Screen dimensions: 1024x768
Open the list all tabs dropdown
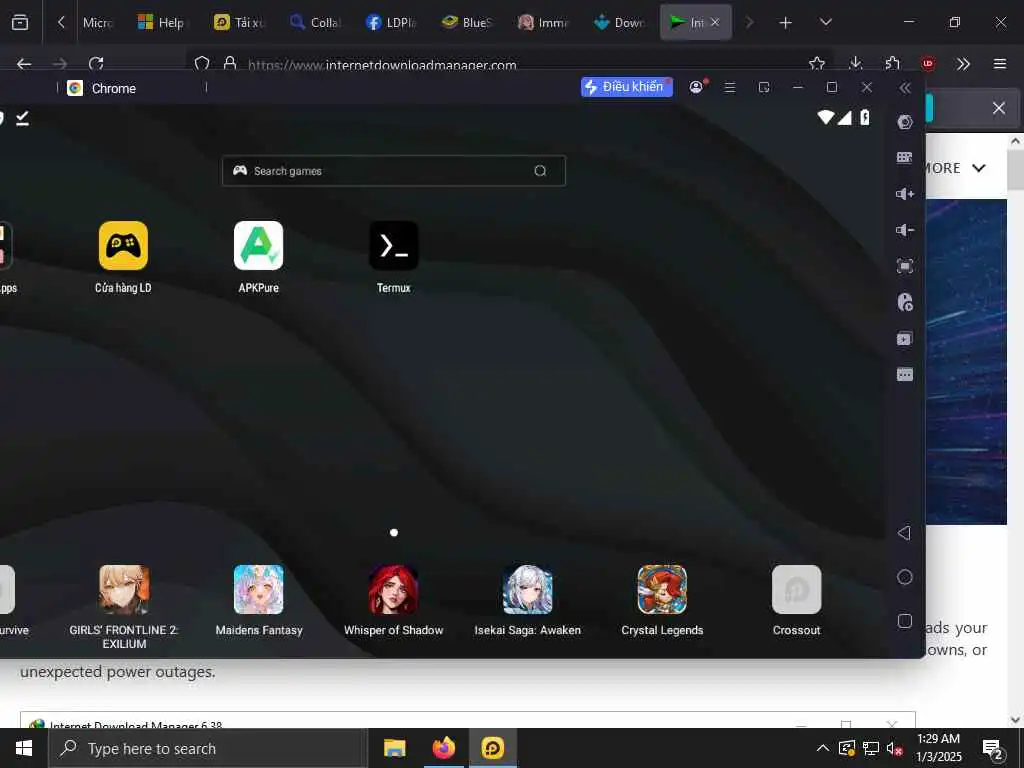826,22
